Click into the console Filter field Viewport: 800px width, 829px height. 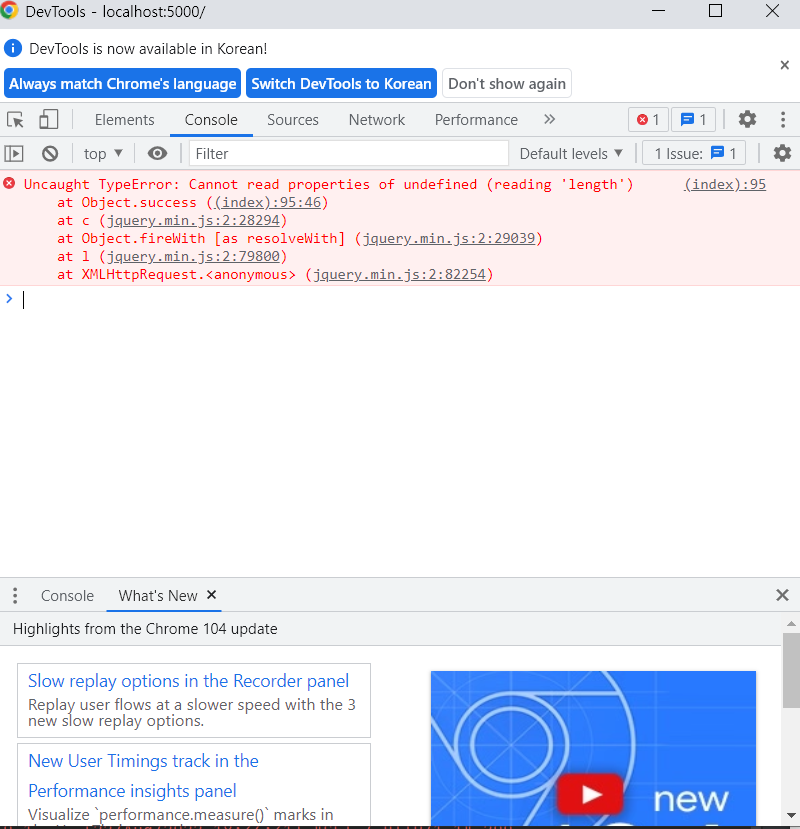349,153
